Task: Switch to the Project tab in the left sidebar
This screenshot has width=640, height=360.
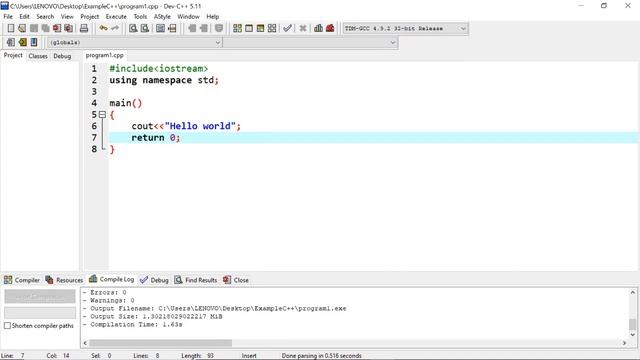Action: [13, 55]
